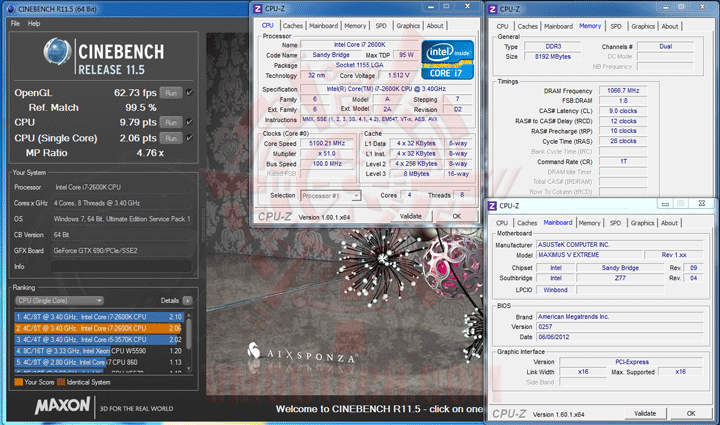Click the Info text field in Your System
Image resolution: width=720 pixels, height=425 pixels.
[x=121, y=266]
